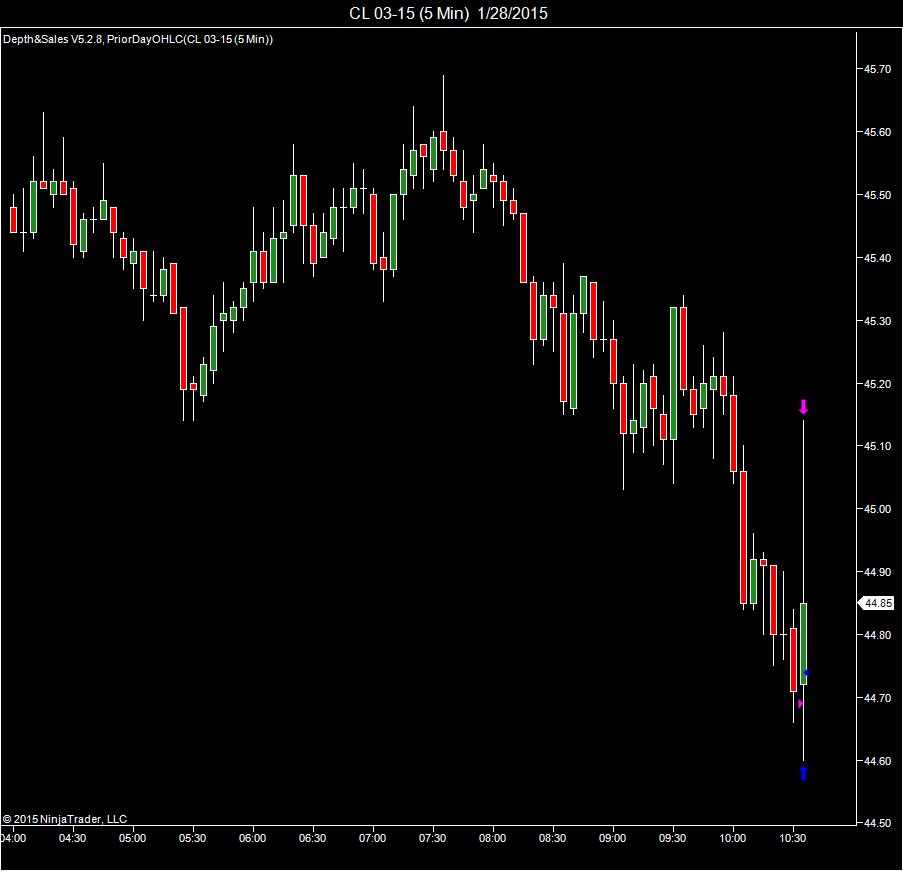The image size is (903, 871).
Task: Click the 06:00 time axis label
Action: (252, 838)
